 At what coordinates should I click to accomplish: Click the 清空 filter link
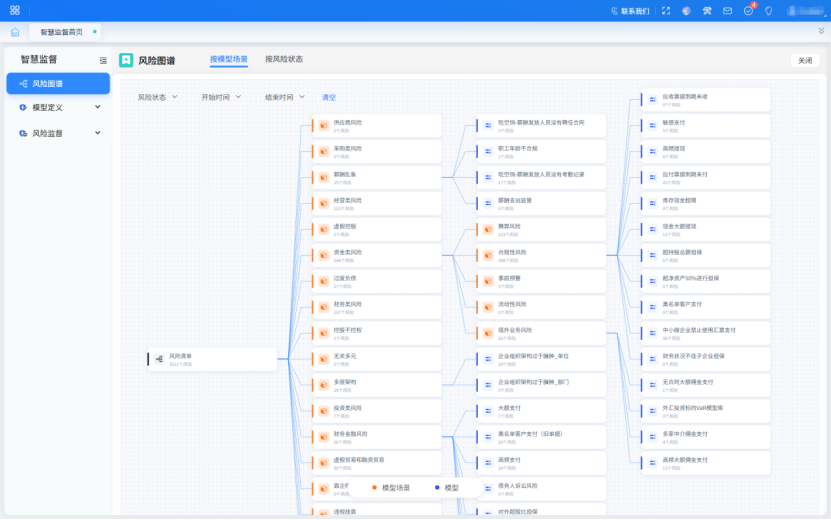tap(329, 98)
